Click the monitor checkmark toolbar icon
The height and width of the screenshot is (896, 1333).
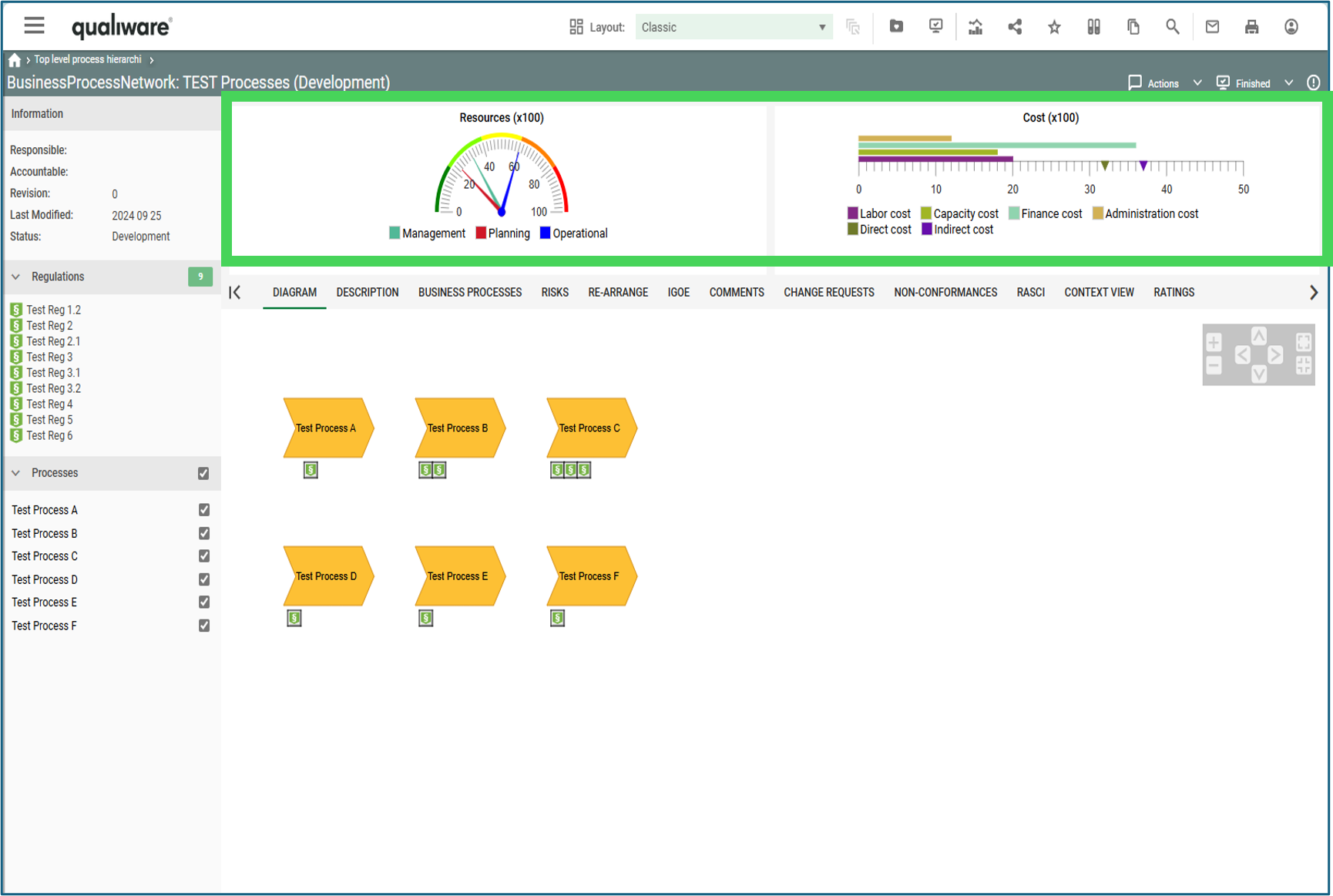click(x=935, y=26)
